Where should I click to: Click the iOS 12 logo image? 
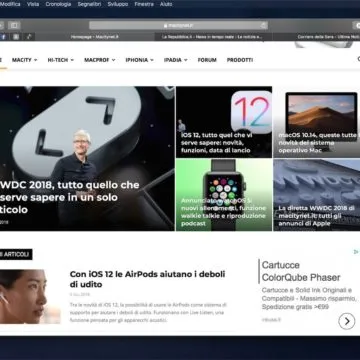click(x=251, y=112)
